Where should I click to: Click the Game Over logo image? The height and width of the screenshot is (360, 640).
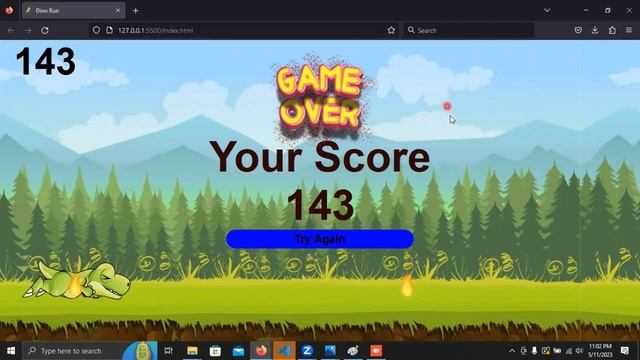[320, 97]
